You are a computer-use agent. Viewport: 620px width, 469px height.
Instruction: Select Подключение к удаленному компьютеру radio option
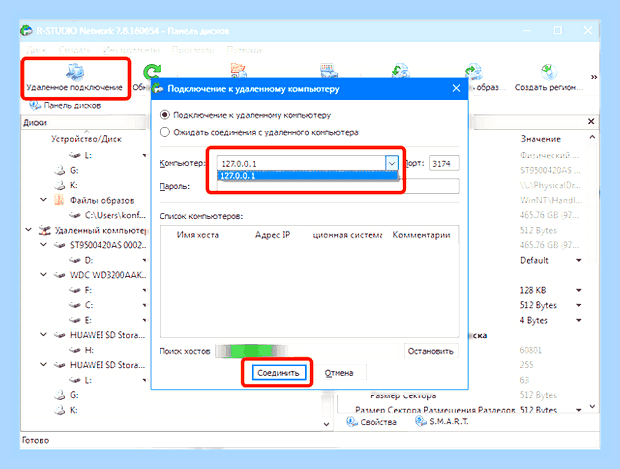click(165, 115)
